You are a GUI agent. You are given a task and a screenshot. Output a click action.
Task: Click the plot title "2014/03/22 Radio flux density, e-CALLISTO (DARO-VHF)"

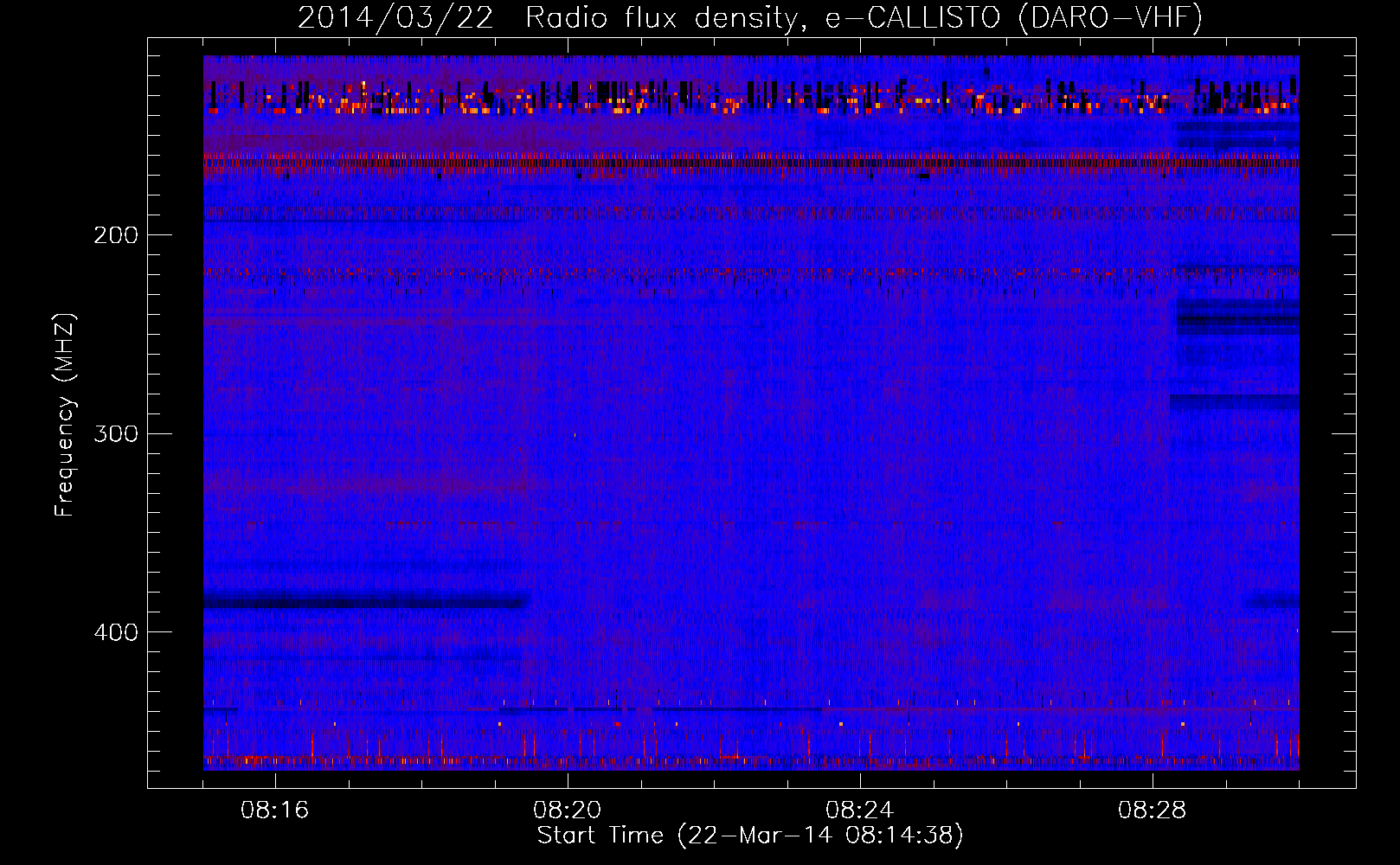click(750, 17)
